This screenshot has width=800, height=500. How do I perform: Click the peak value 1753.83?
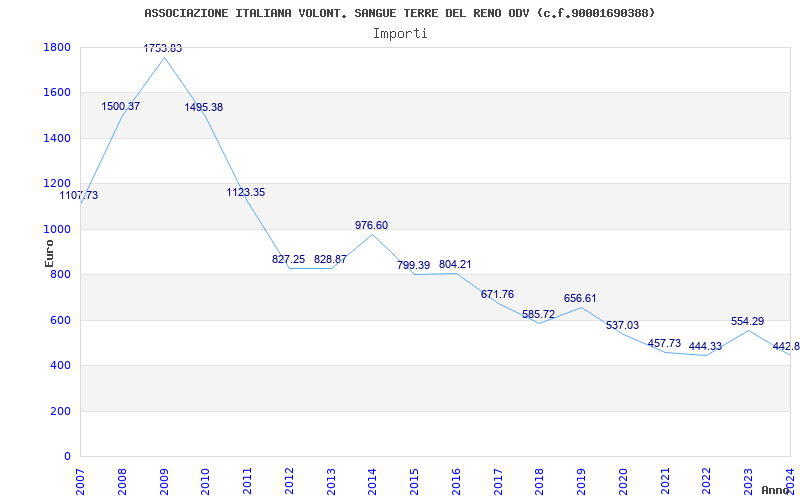click(x=162, y=48)
